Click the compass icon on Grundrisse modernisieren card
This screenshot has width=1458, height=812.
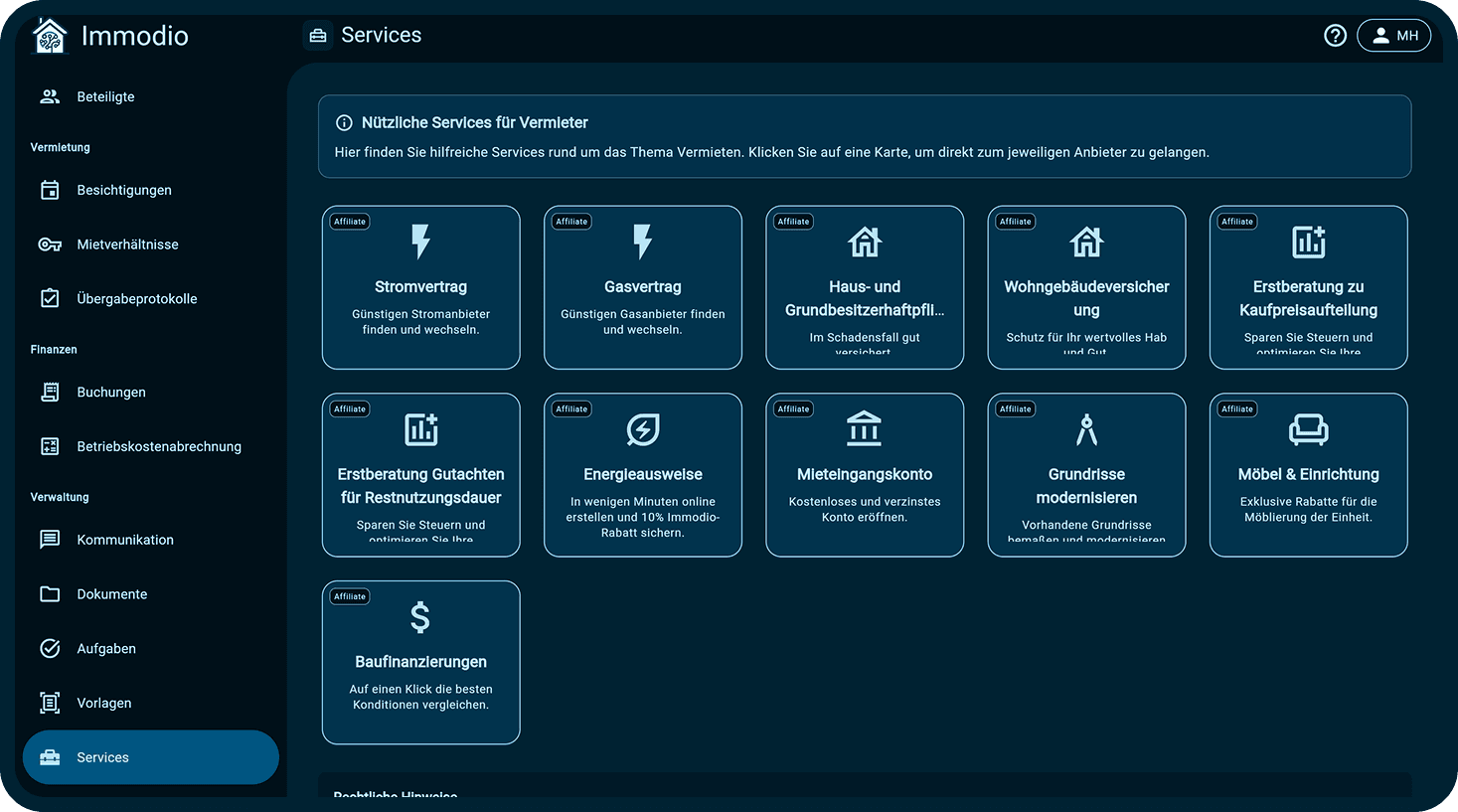1086,429
